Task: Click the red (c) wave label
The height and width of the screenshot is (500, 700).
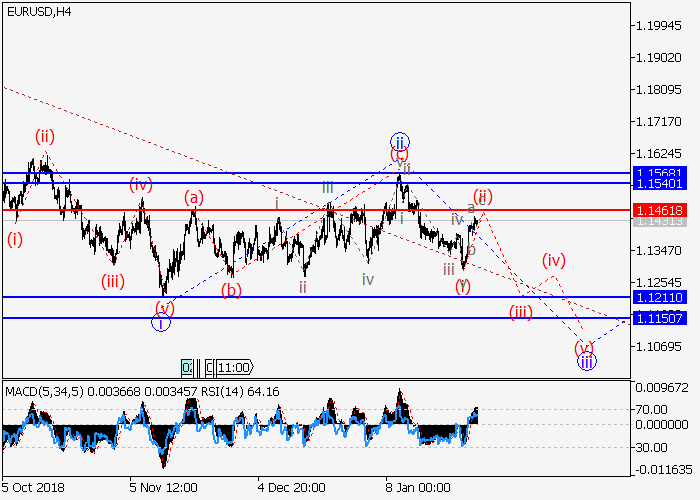Action: (400, 155)
